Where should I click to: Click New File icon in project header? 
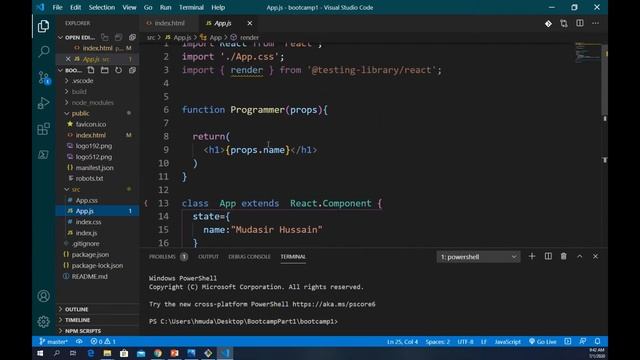click(91, 70)
